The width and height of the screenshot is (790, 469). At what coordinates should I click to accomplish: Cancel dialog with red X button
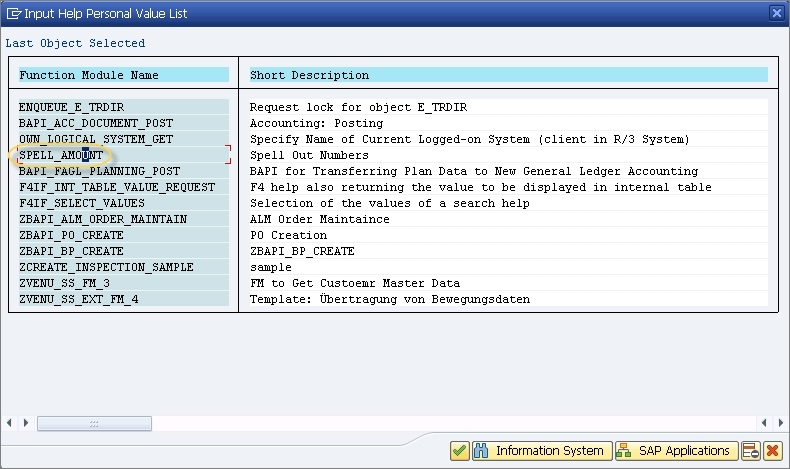point(772,450)
